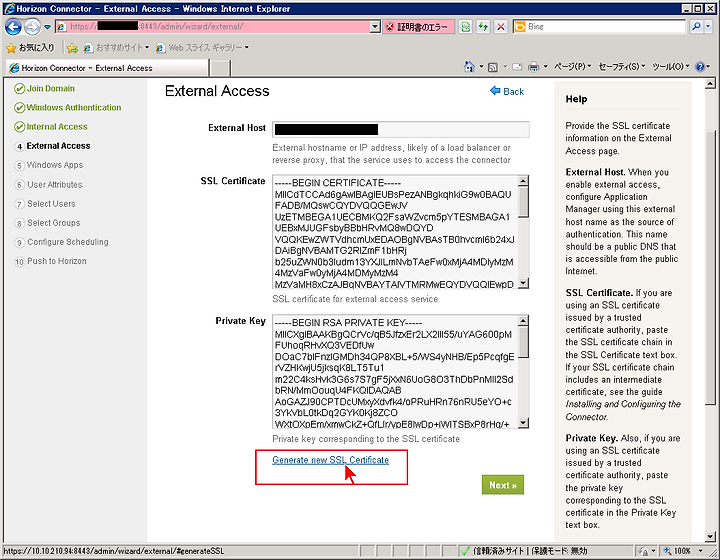Viewport: 720px width, 560px height.
Task: Go to the Internal Access step
Action: (51, 127)
